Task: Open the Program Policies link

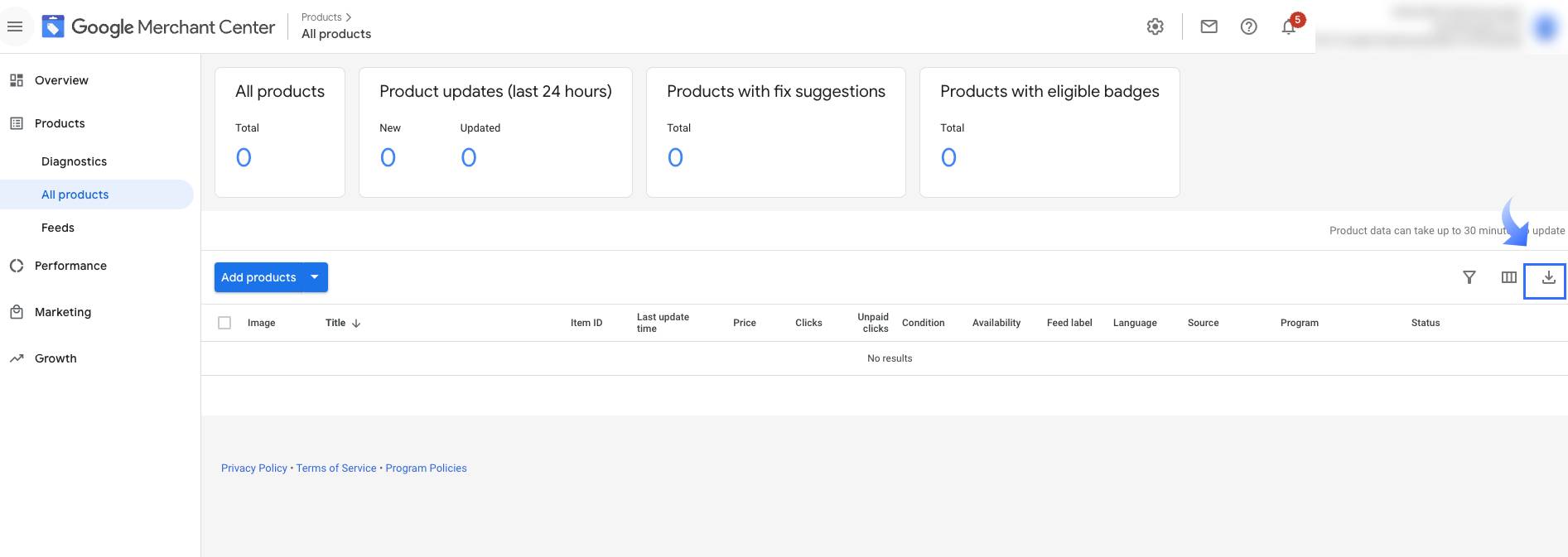Action: pyautogui.click(x=426, y=468)
